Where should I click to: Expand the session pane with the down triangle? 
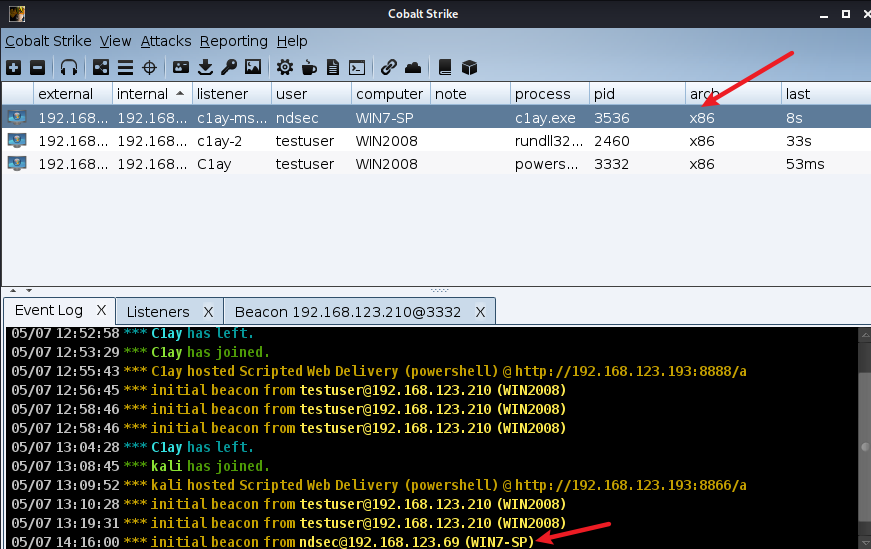29,290
